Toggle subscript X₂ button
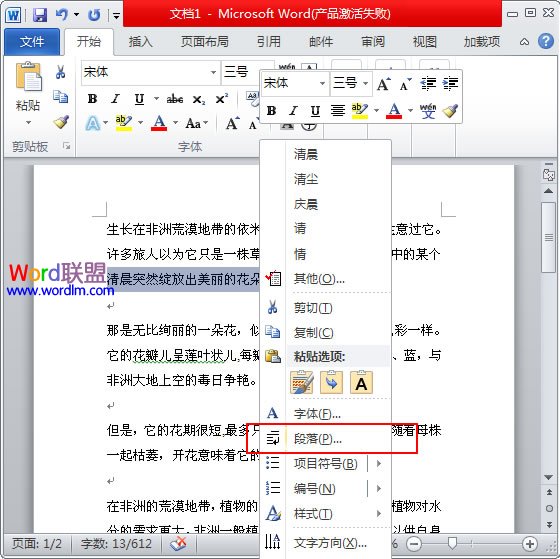This screenshot has height=559, width=560. [199, 100]
